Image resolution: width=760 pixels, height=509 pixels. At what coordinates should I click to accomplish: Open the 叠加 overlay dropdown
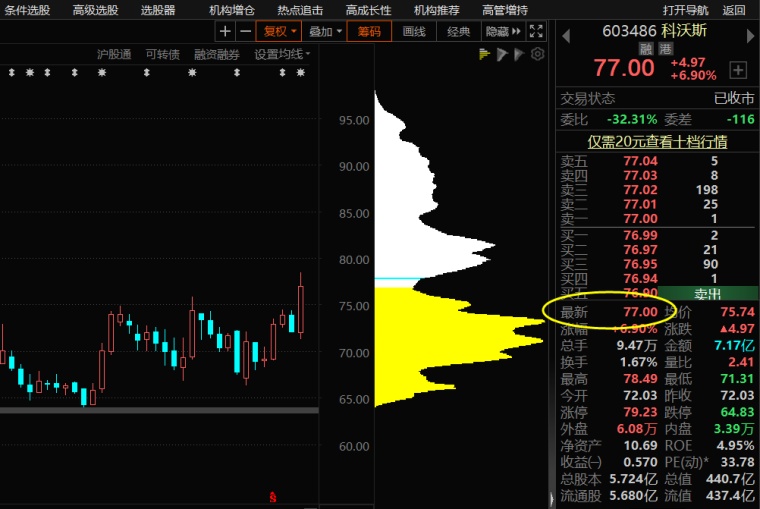pyautogui.click(x=325, y=32)
